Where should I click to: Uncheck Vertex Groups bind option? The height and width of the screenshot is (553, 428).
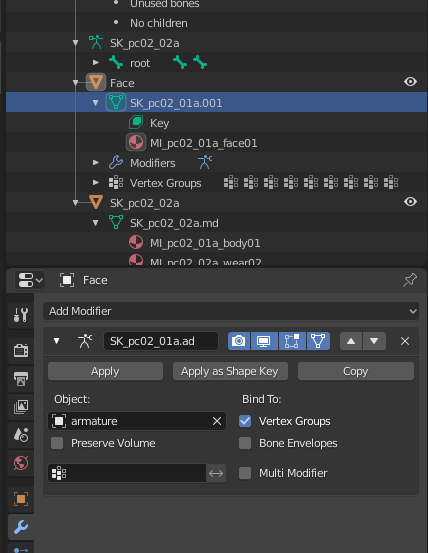[x=245, y=421]
